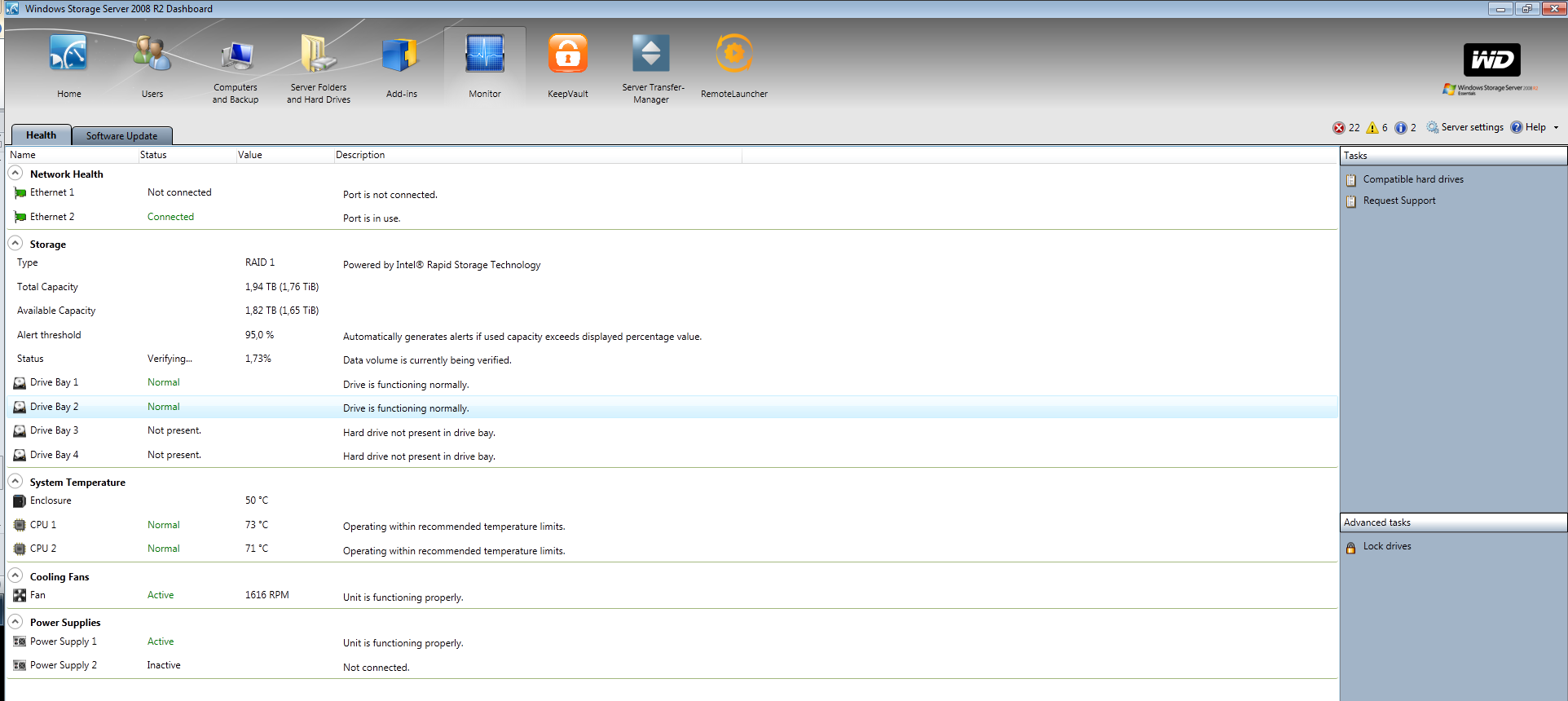
Task: Select the Fan icon
Action: [20, 595]
